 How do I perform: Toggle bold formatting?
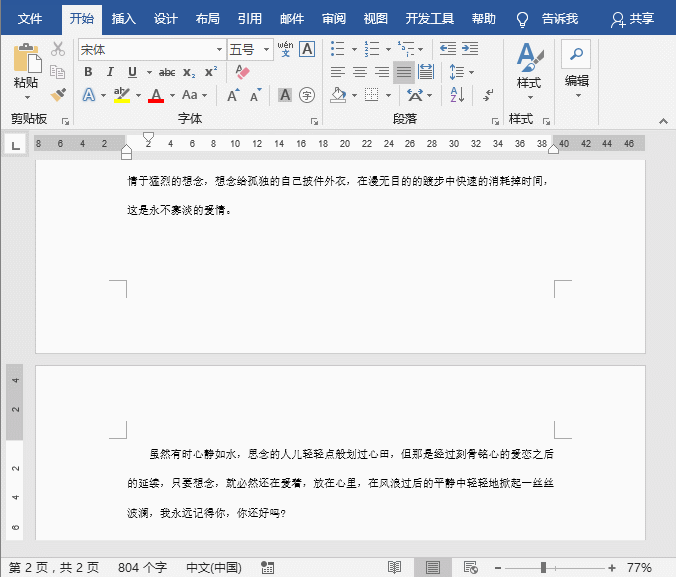88,72
